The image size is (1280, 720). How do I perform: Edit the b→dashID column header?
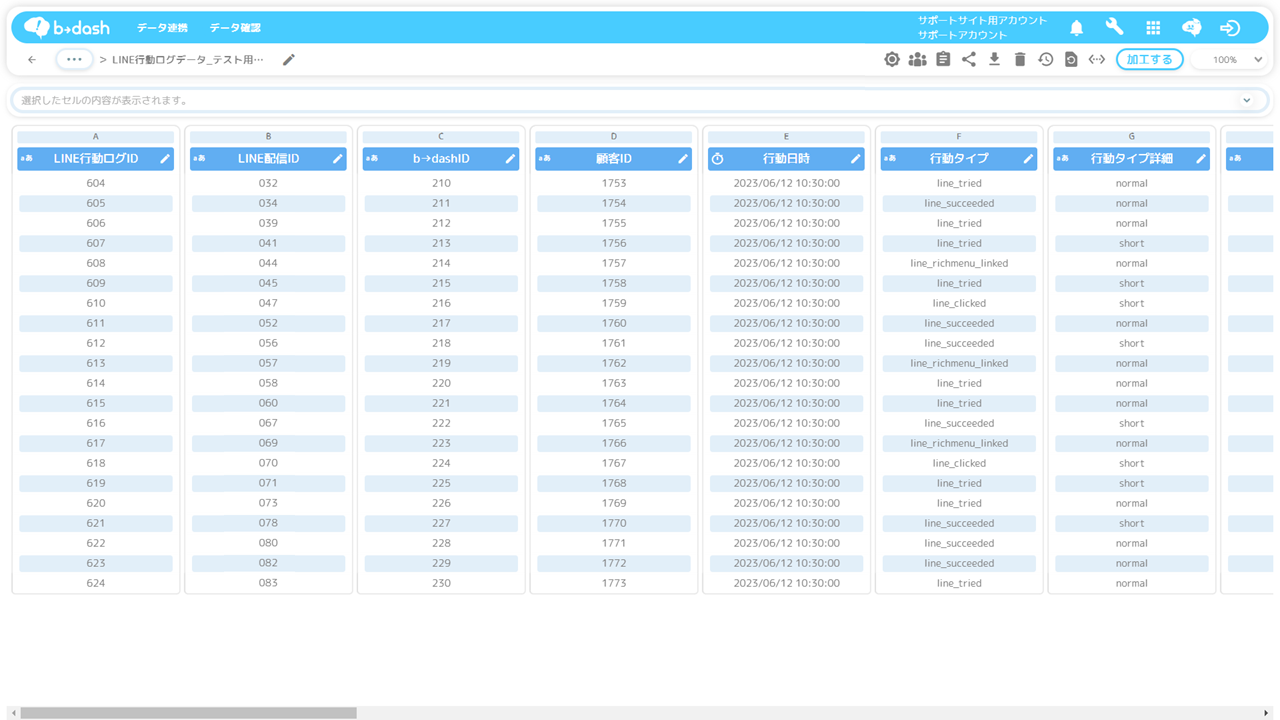(x=510, y=159)
